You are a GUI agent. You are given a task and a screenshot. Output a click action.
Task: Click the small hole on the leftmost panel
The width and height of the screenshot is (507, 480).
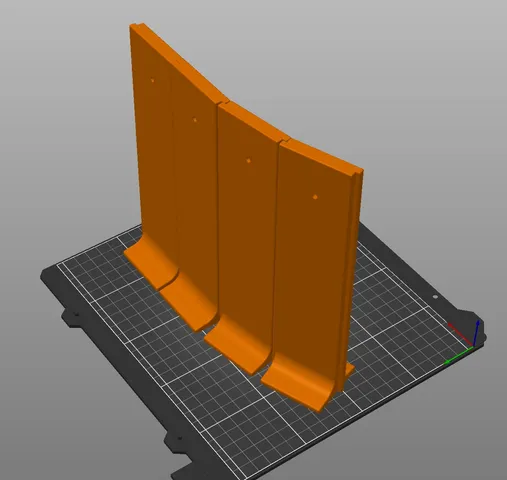coord(153,80)
